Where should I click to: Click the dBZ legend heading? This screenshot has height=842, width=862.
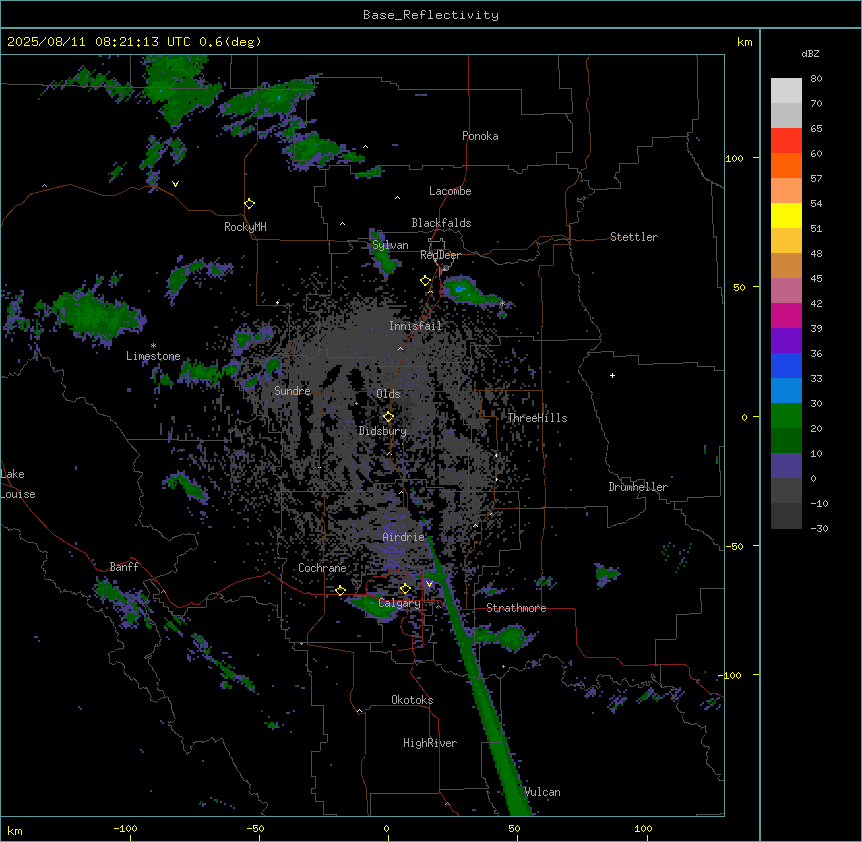[810, 53]
